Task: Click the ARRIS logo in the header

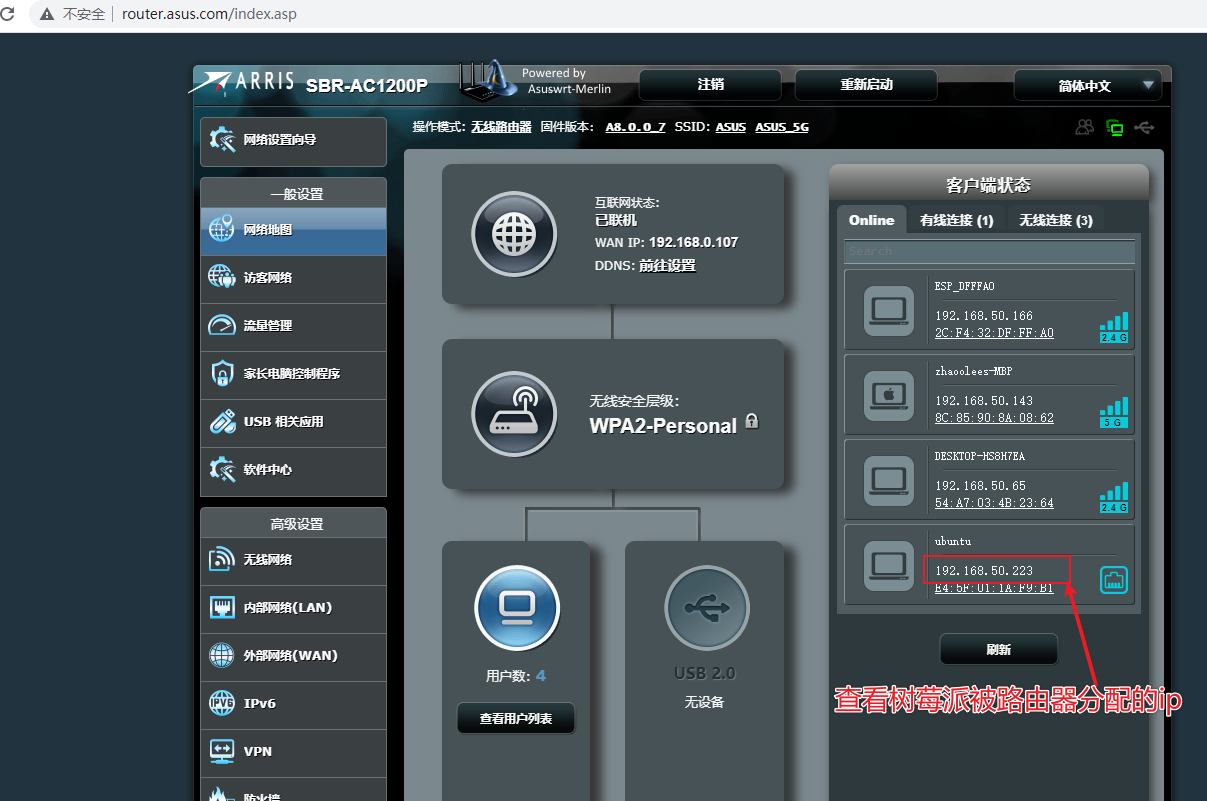Action: pyautogui.click(x=242, y=84)
